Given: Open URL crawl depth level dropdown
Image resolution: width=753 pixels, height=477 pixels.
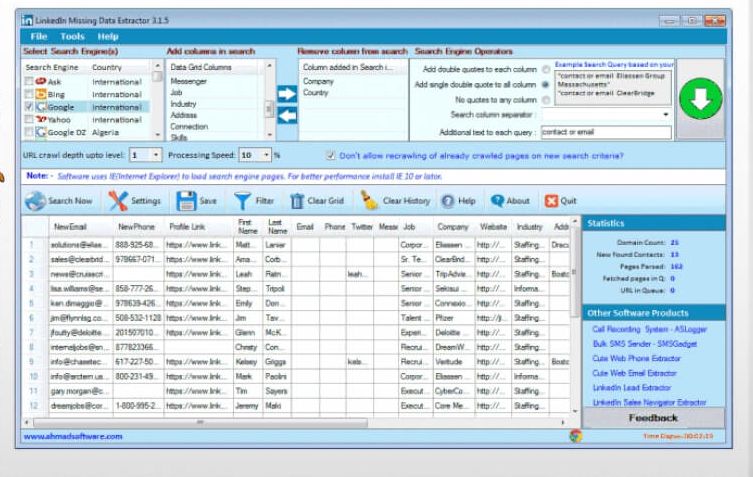Looking at the screenshot, I should tap(156, 155).
